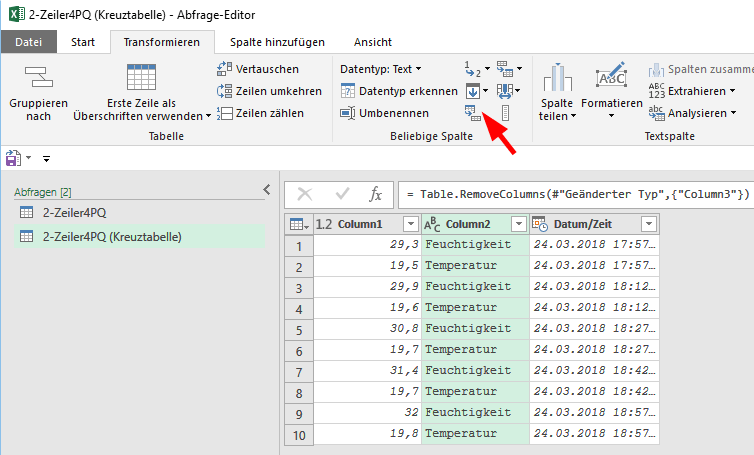Select the Transformieren tab

click(x=162, y=42)
